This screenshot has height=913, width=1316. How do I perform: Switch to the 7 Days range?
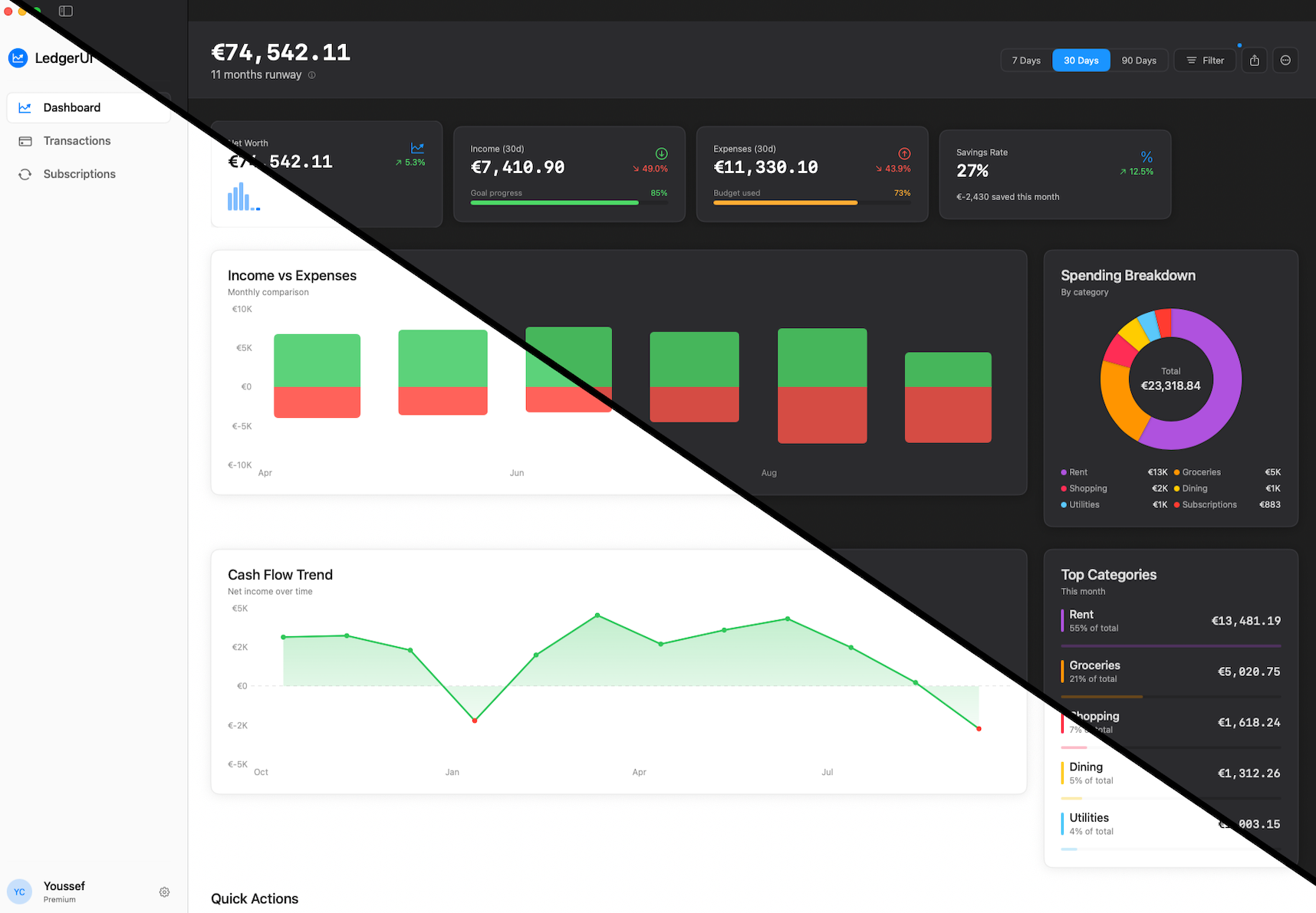(x=1026, y=60)
